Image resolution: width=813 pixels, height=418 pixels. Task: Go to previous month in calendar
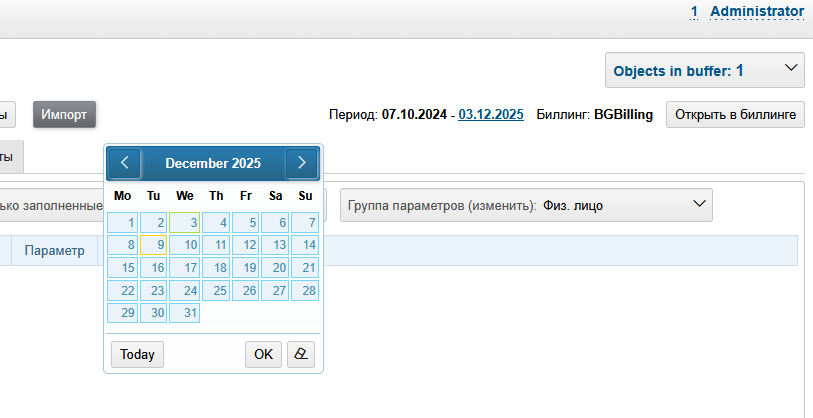coord(124,163)
